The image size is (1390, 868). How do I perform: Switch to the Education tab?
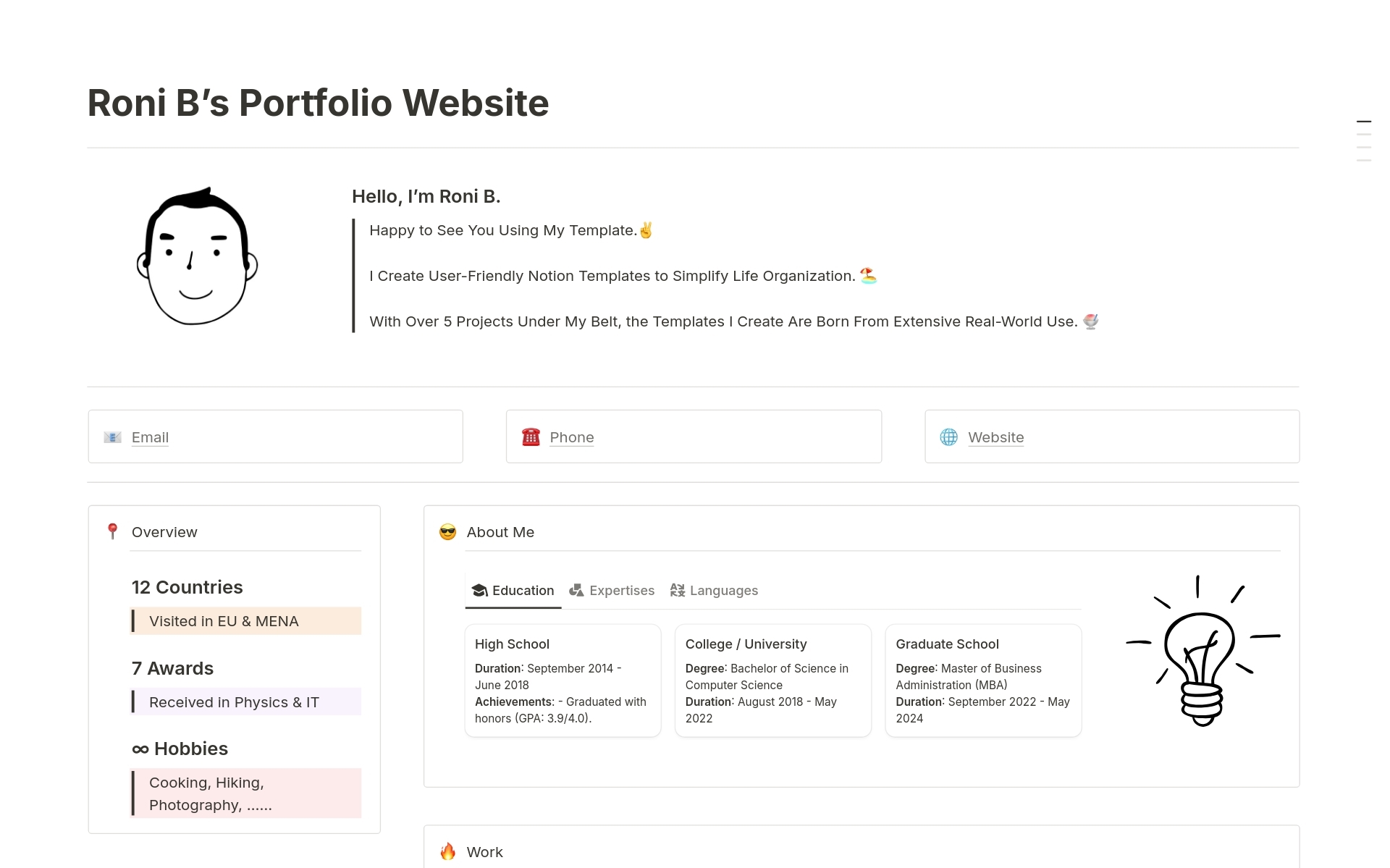click(x=513, y=591)
